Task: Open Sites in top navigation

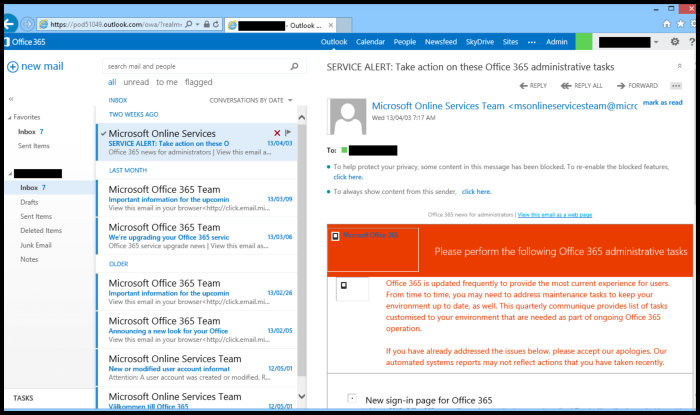Action: (510, 42)
